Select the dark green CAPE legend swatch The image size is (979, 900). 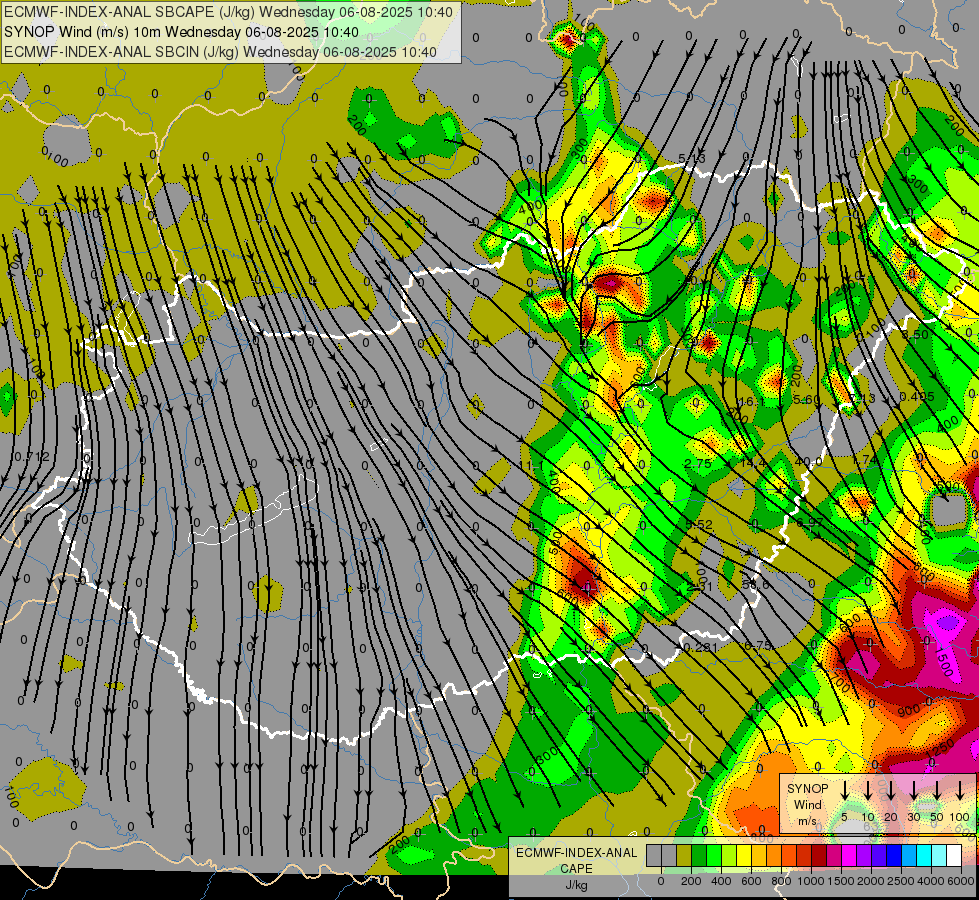pyautogui.click(x=699, y=855)
